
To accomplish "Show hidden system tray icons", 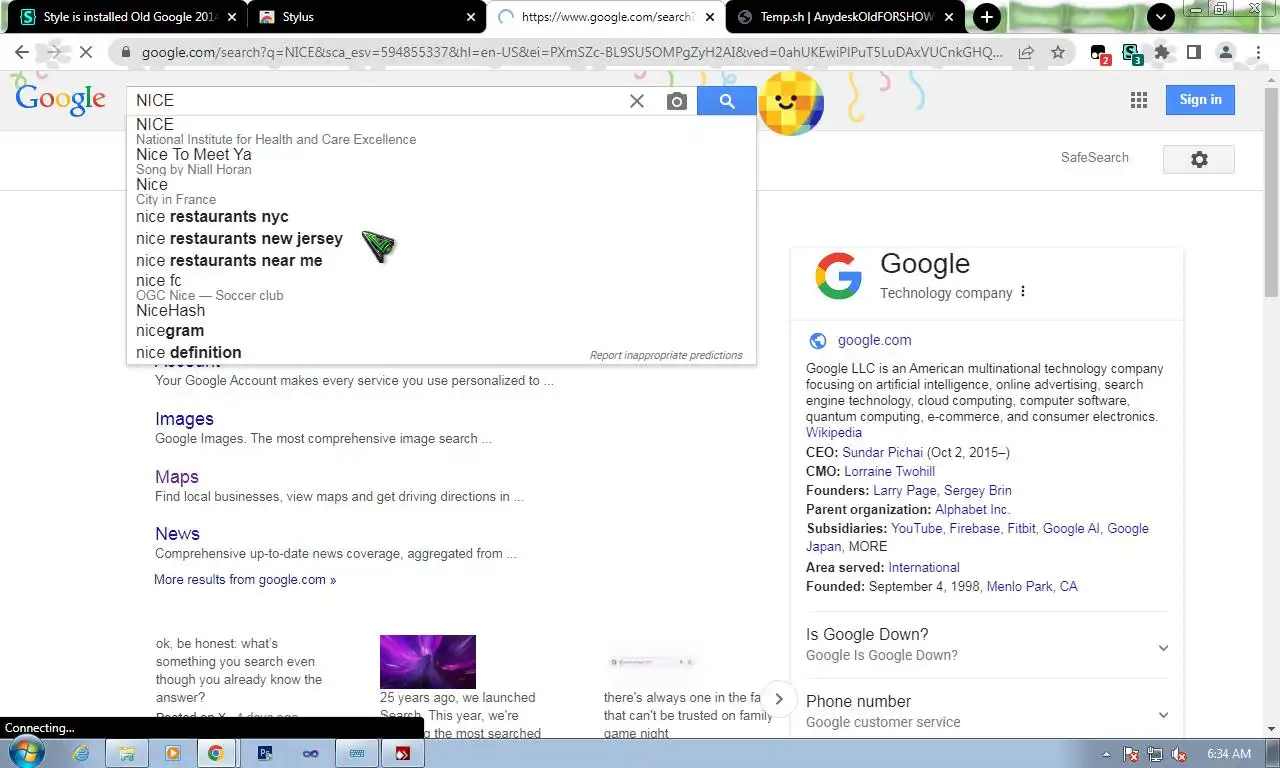I will pyautogui.click(x=1106, y=754).
